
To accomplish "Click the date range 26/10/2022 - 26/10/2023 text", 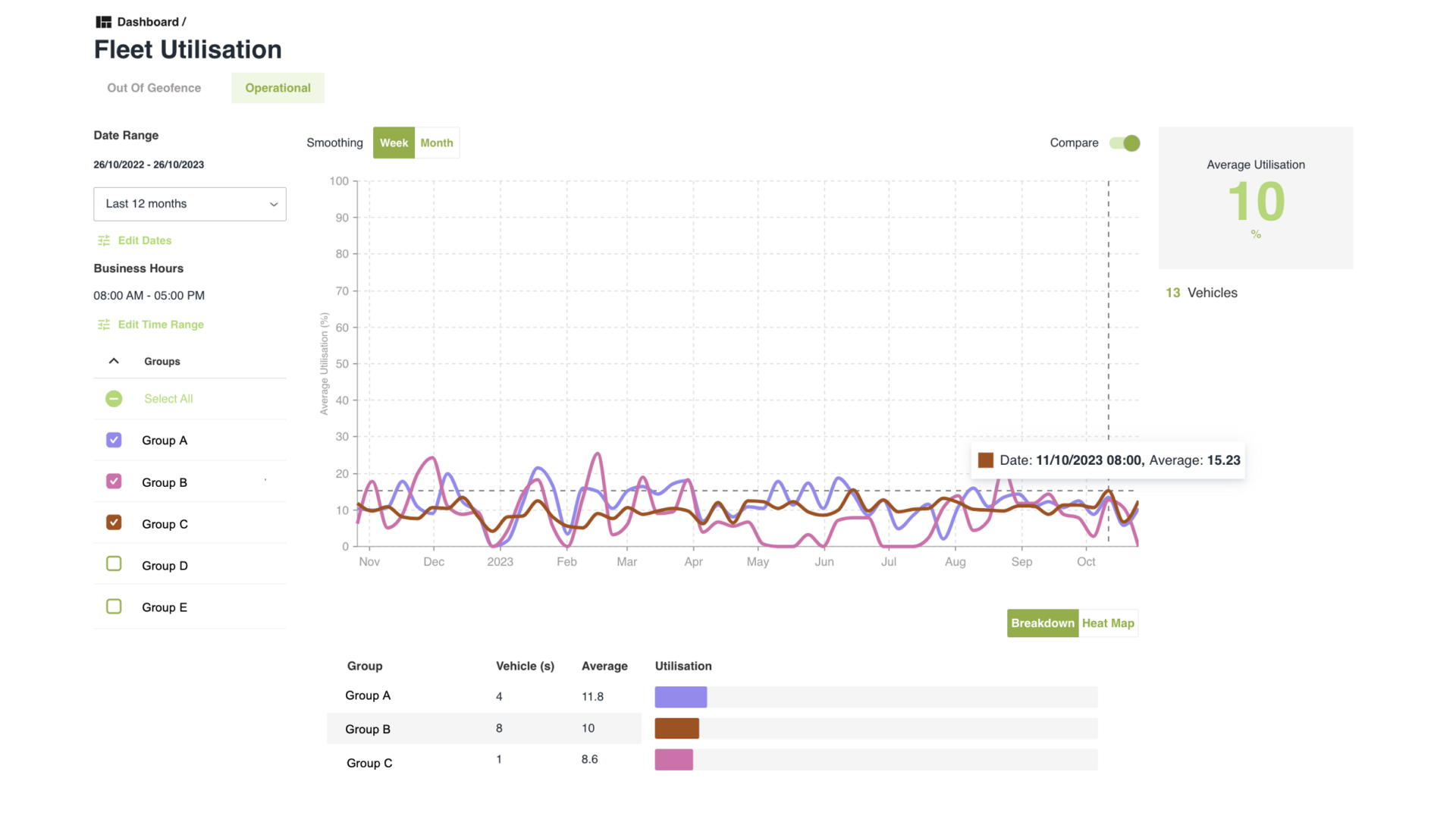I will click(x=149, y=165).
